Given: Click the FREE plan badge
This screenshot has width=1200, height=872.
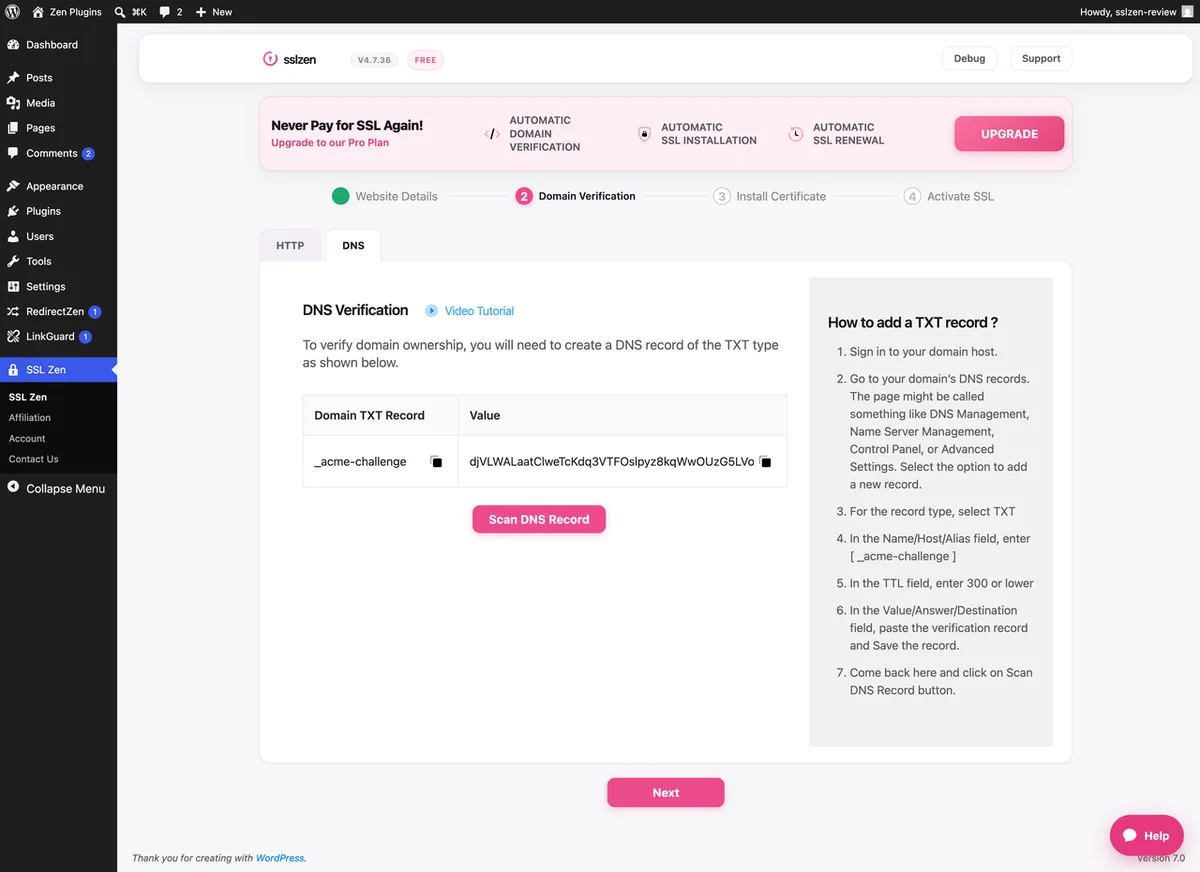Looking at the screenshot, I should (426, 60).
